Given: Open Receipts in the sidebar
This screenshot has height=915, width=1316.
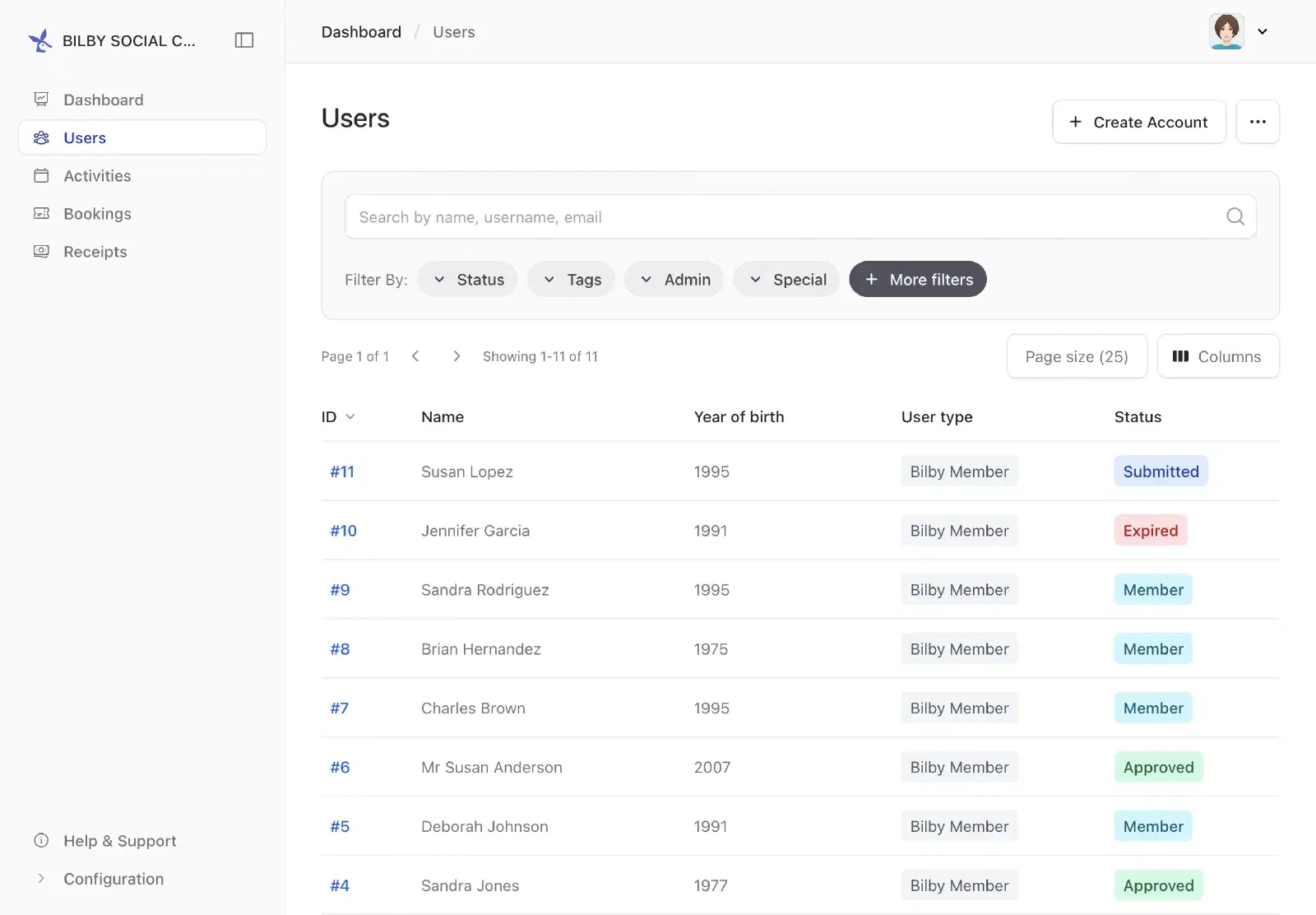Looking at the screenshot, I should coord(142,251).
